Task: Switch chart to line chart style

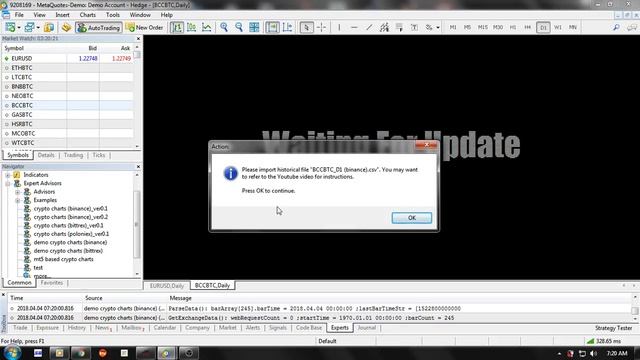Action: (x=207, y=27)
